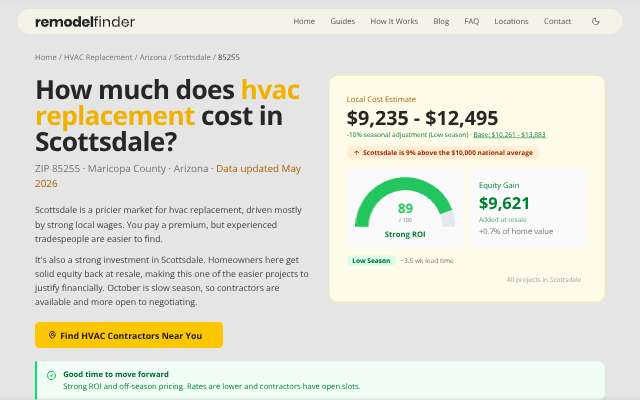Open the Blog nav item
This screenshot has width=640, height=400.
[441, 21]
